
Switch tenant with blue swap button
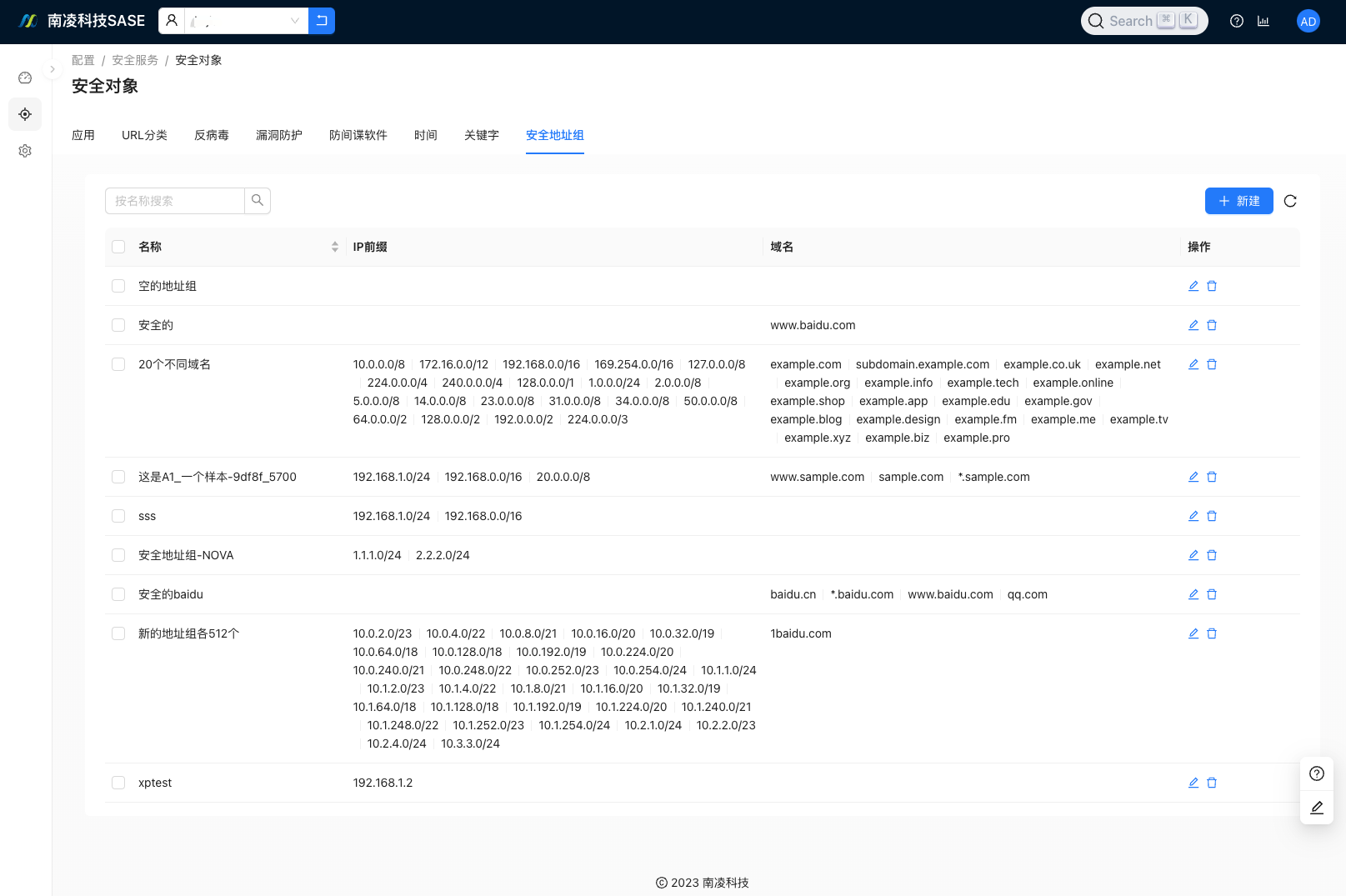pos(322,21)
